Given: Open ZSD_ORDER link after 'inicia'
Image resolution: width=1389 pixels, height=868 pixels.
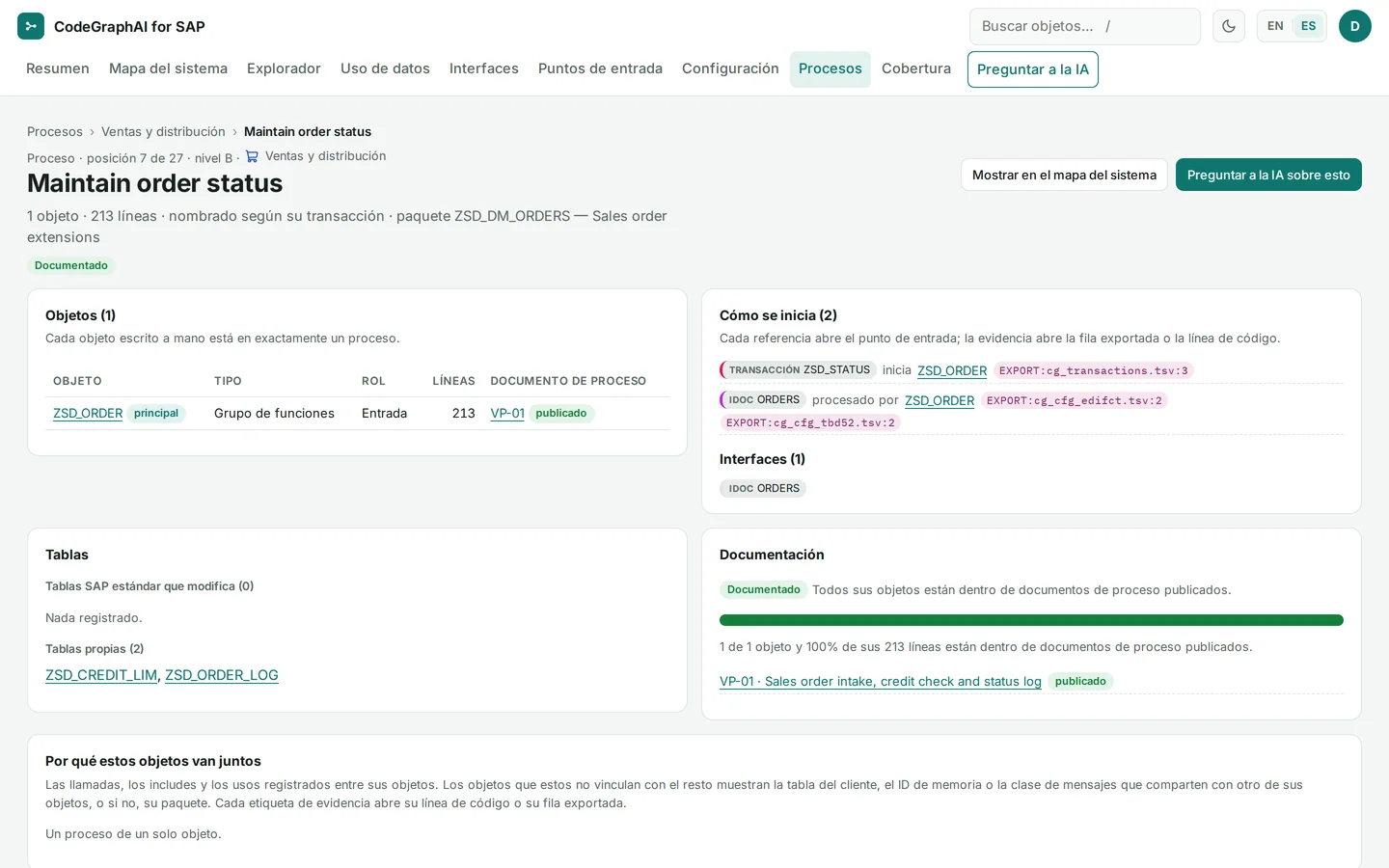Looking at the screenshot, I should [952, 370].
